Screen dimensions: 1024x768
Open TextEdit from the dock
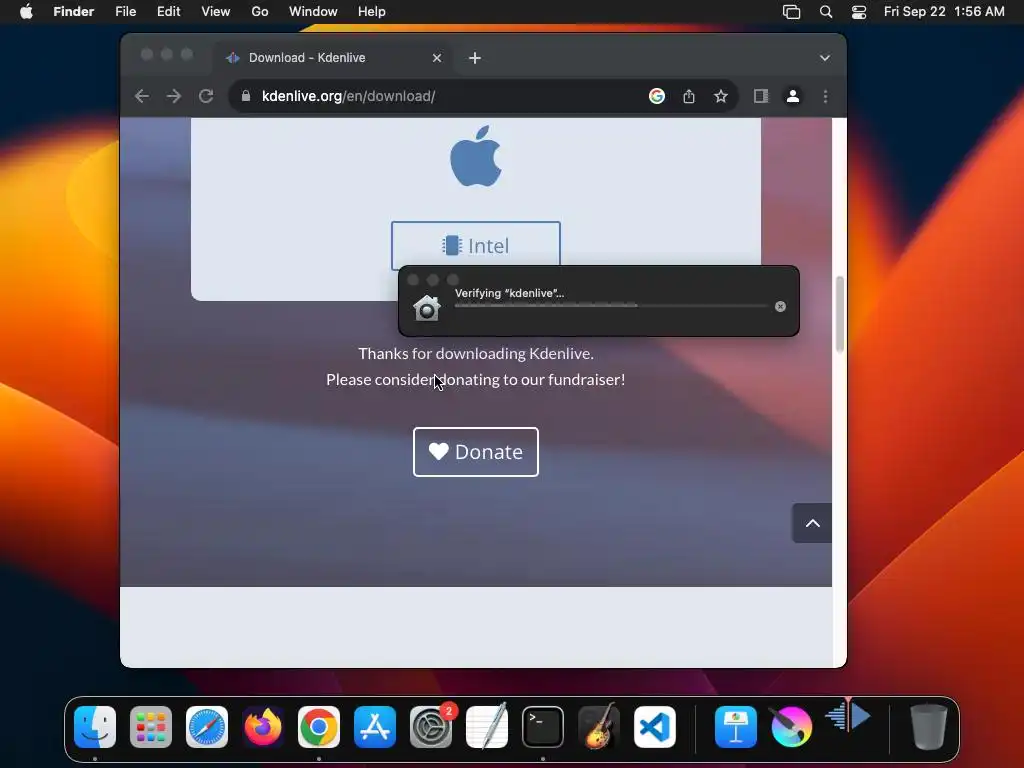487,727
